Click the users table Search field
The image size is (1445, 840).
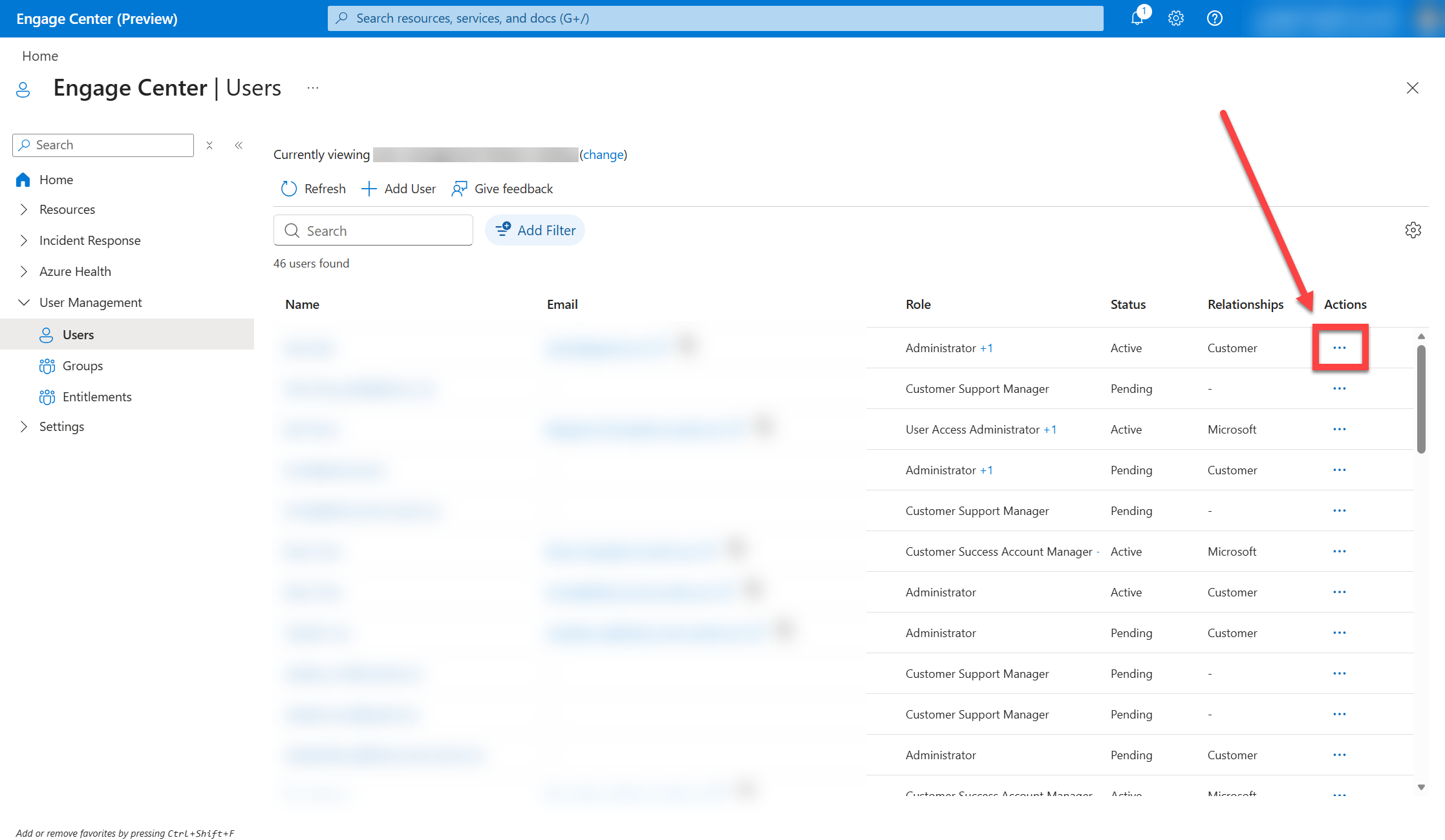373,230
